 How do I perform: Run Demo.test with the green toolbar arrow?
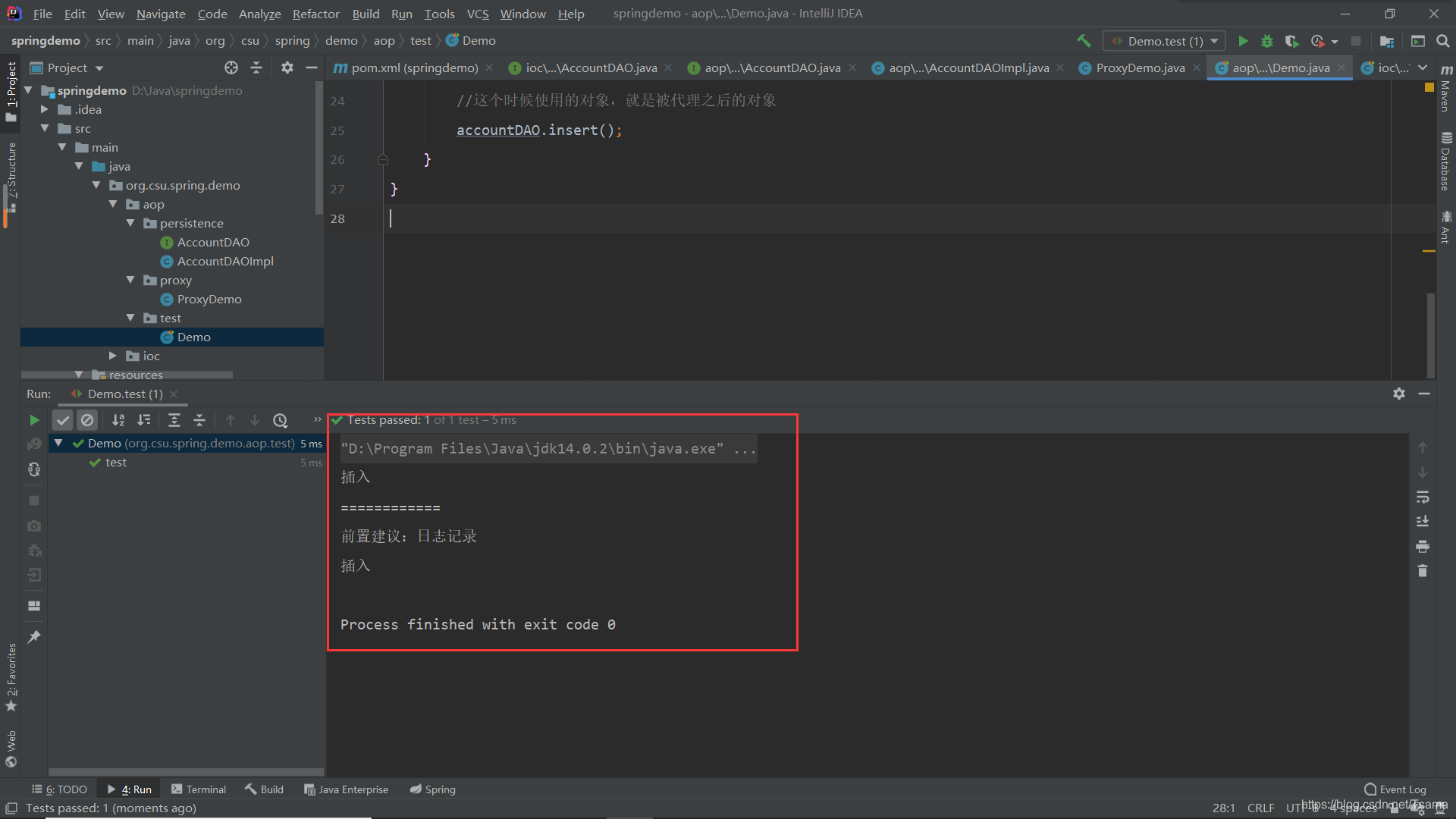pos(1243,41)
